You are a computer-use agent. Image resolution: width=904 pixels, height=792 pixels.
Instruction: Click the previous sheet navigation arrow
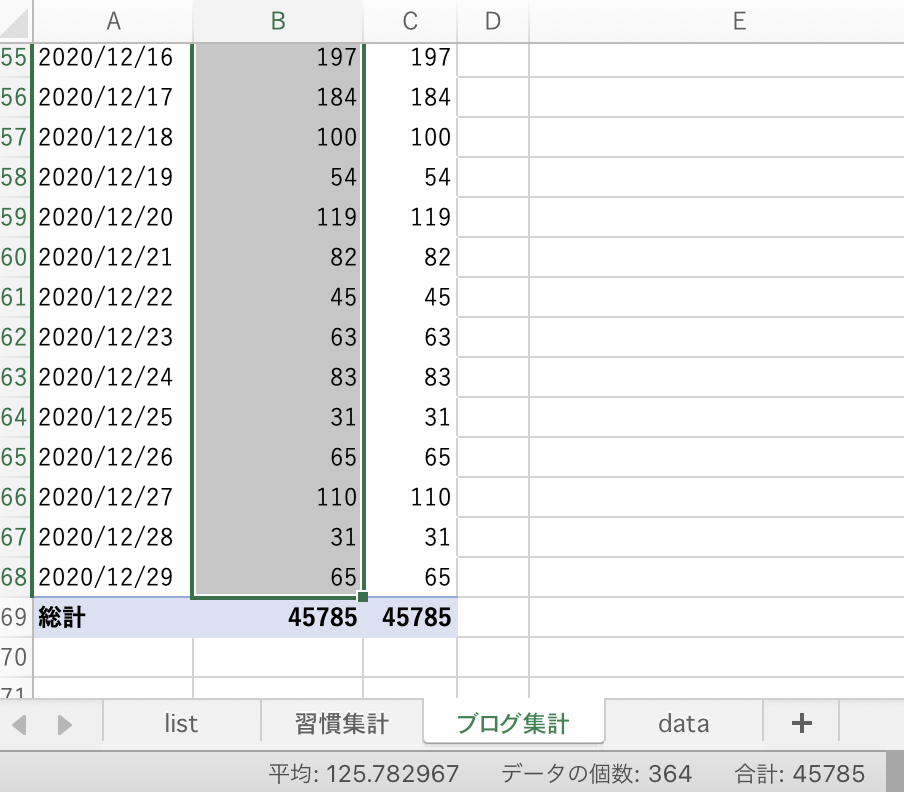click(20, 724)
